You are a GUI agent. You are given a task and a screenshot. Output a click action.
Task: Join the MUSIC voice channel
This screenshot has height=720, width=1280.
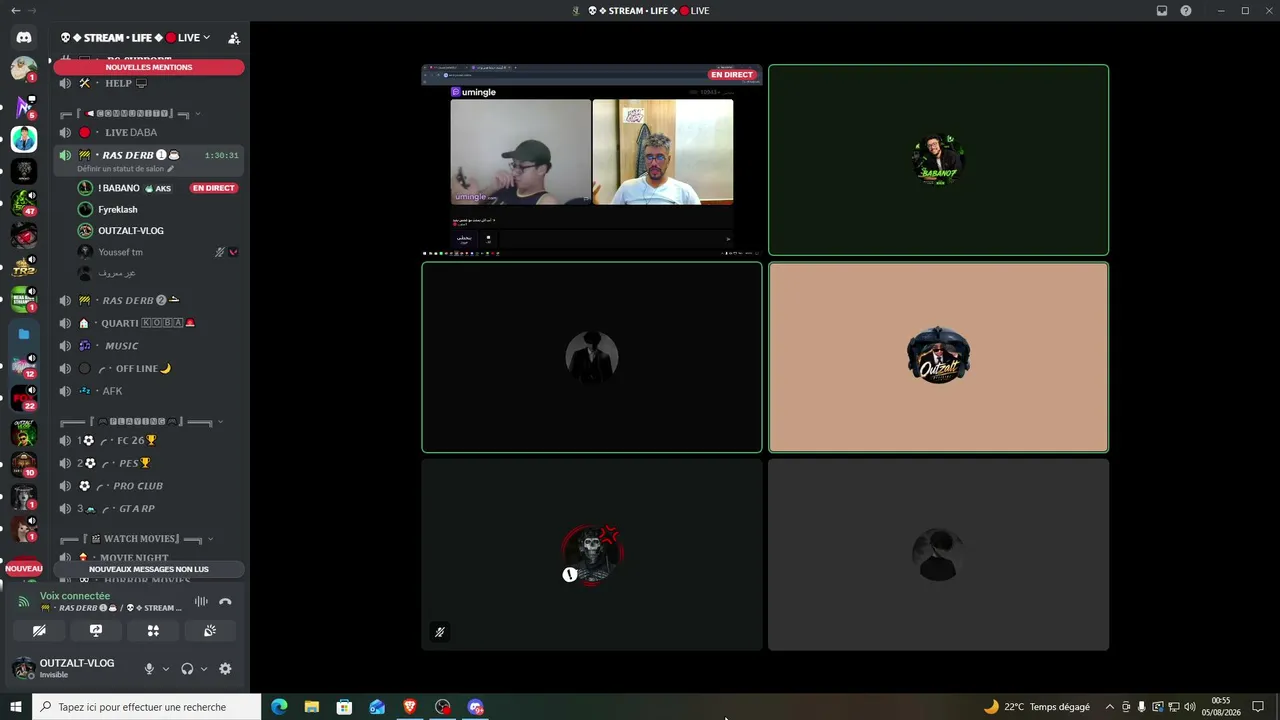tap(149, 346)
